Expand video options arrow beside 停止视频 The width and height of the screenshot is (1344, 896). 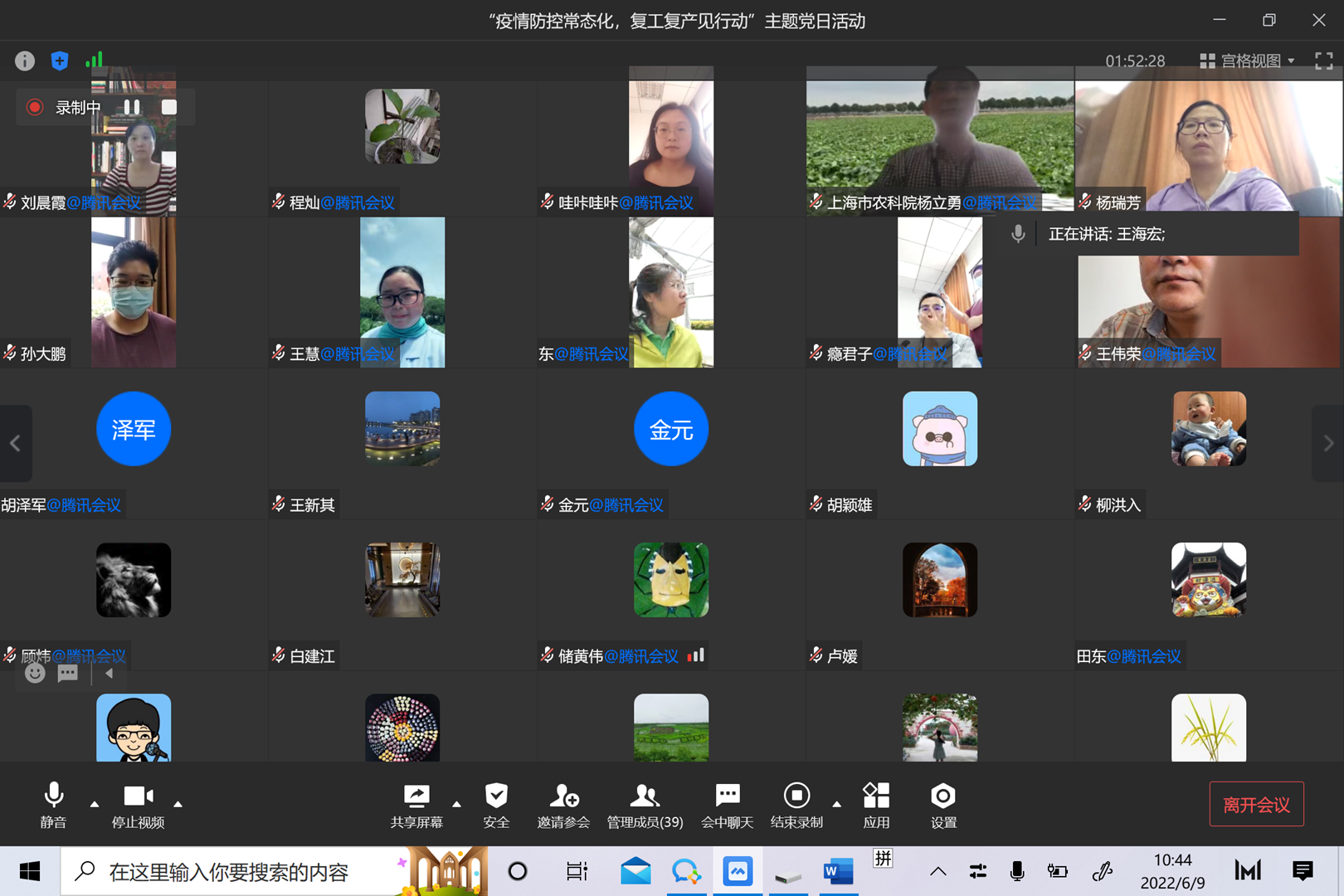tap(178, 804)
